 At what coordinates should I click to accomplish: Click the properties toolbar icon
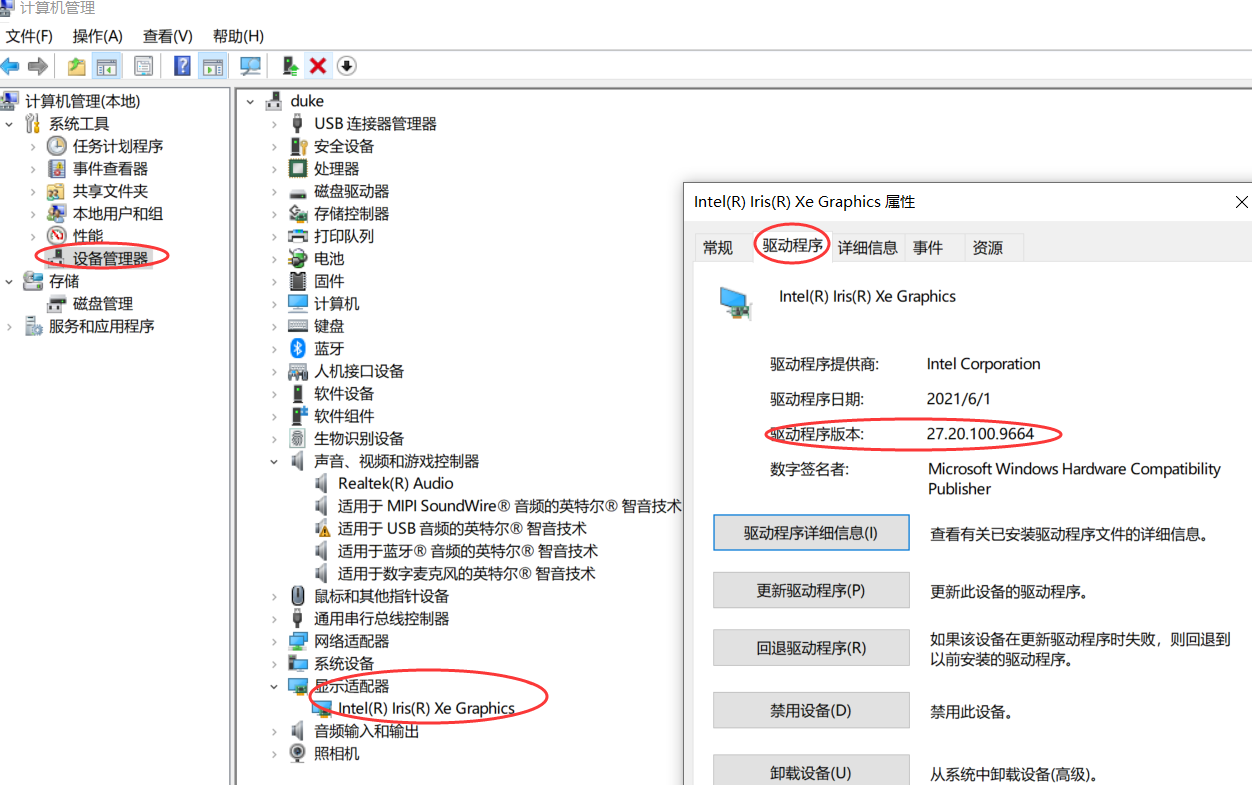[143, 66]
